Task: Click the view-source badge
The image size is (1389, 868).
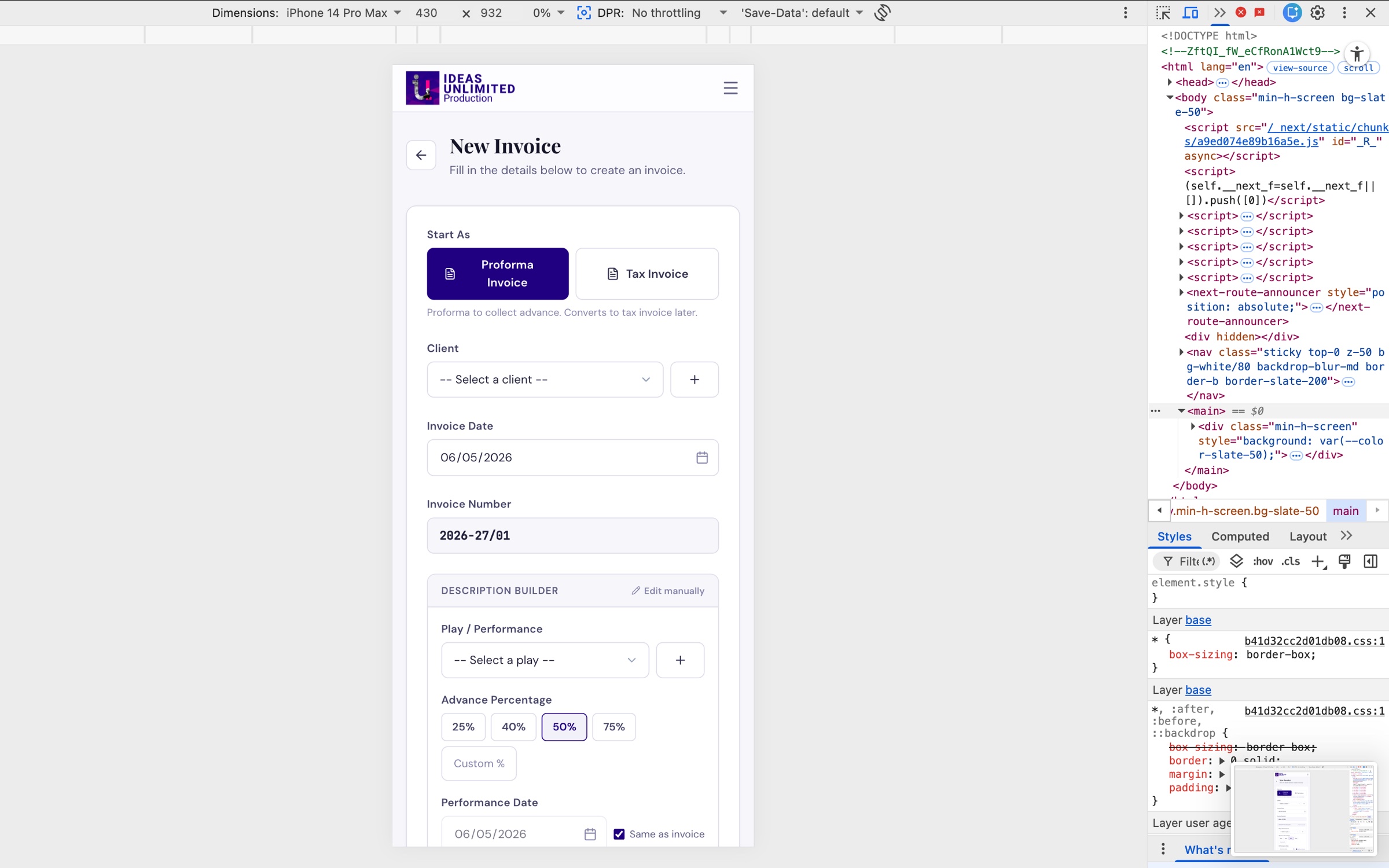Action: point(1300,68)
